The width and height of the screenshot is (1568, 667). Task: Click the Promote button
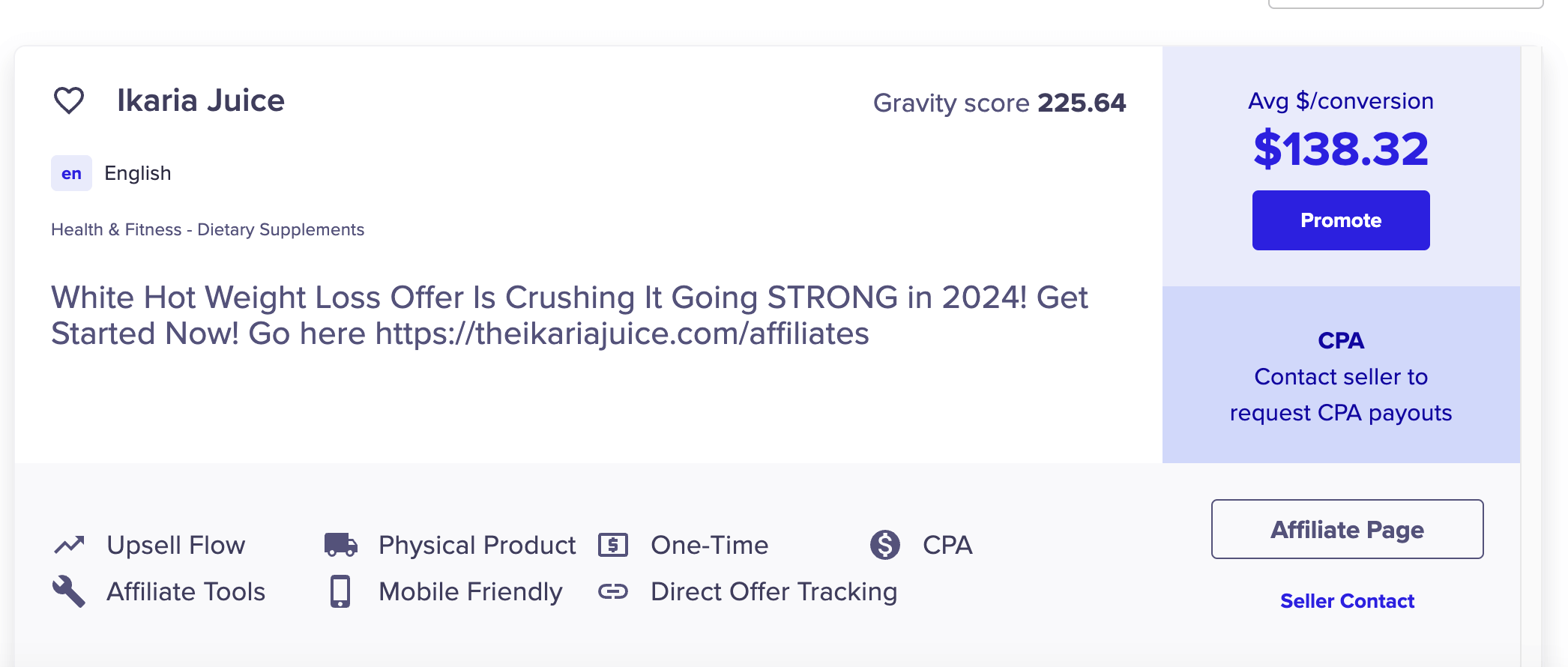pyautogui.click(x=1341, y=220)
